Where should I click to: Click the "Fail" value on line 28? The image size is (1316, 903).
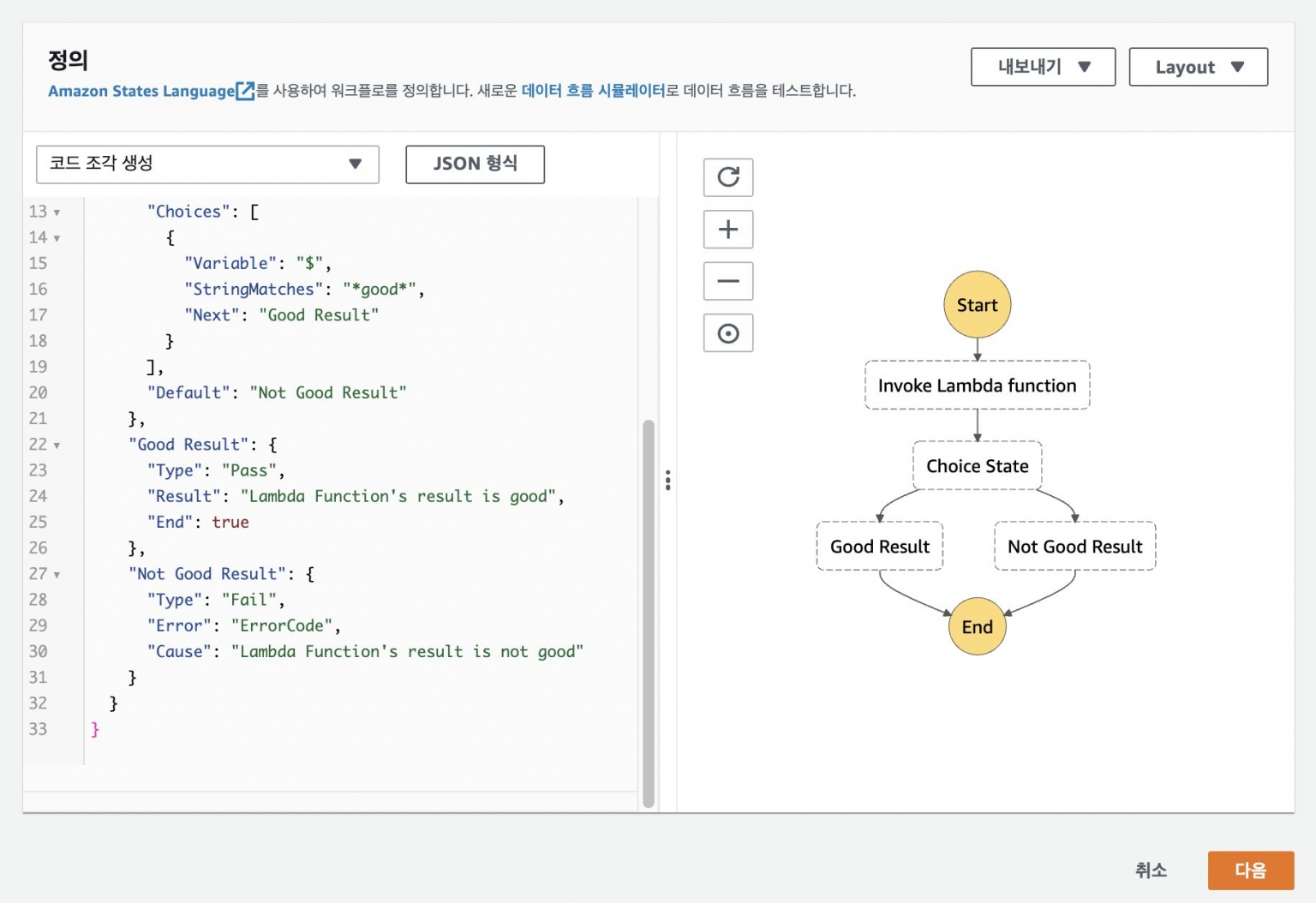point(249,600)
